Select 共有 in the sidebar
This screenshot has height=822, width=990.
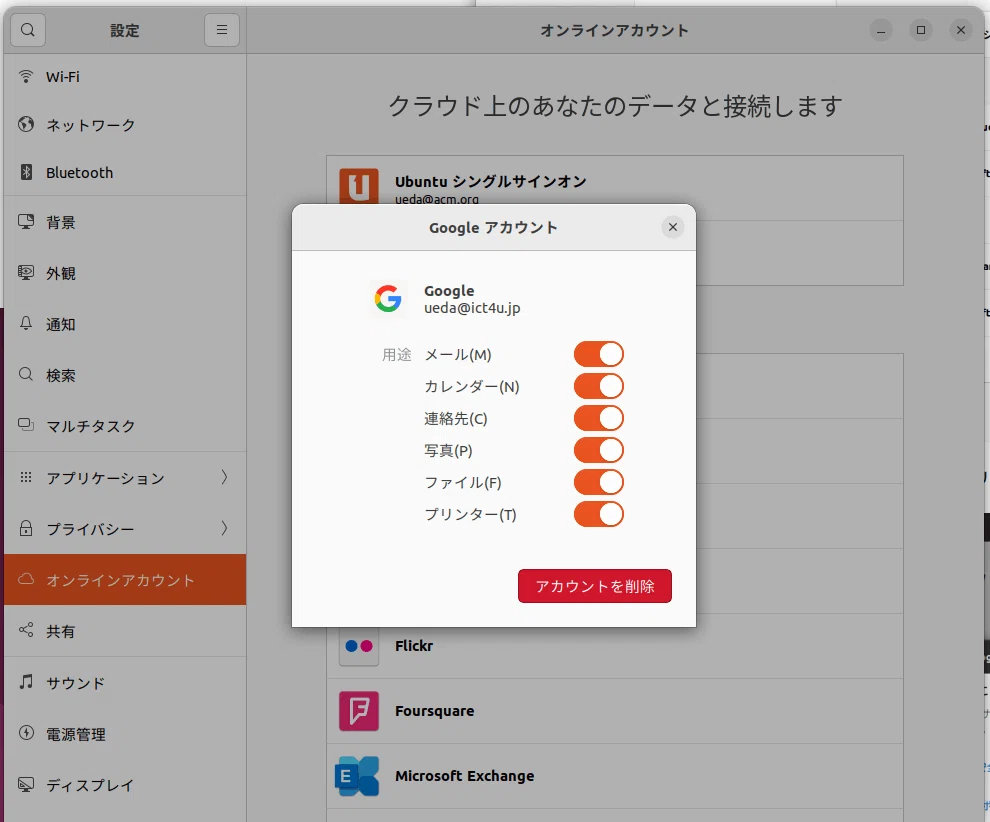(125, 630)
